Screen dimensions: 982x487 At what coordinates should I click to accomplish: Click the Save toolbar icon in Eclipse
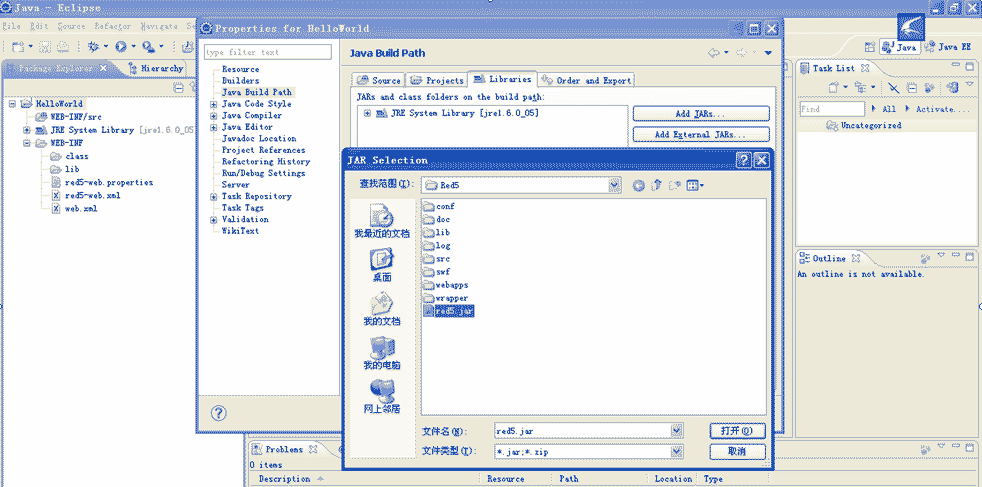pyautogui.click(x=45, y=46)
